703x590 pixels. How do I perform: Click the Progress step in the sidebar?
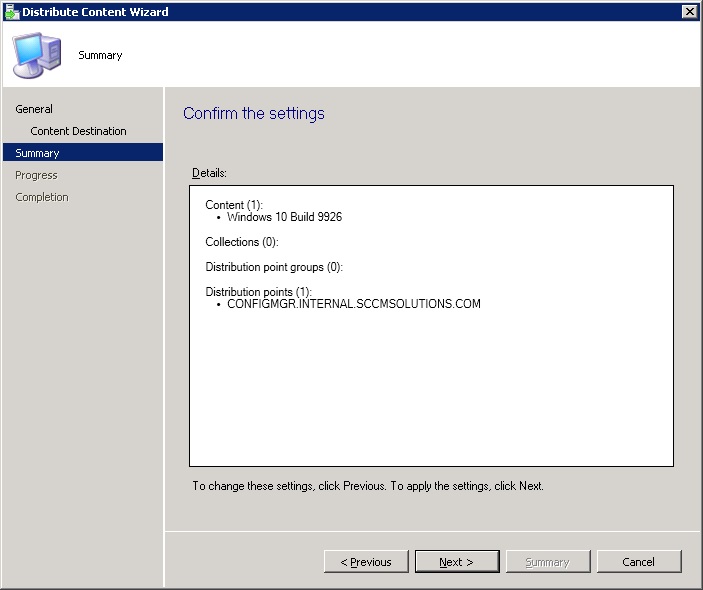pos(36,175)
